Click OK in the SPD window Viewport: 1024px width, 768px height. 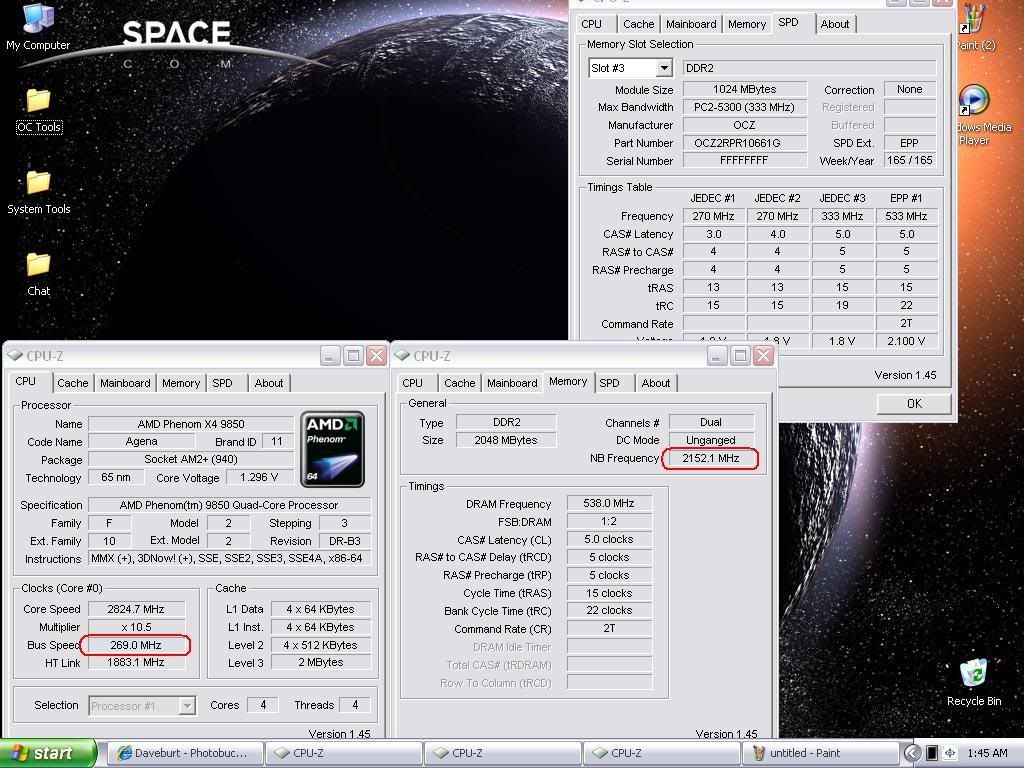(914, 404)
